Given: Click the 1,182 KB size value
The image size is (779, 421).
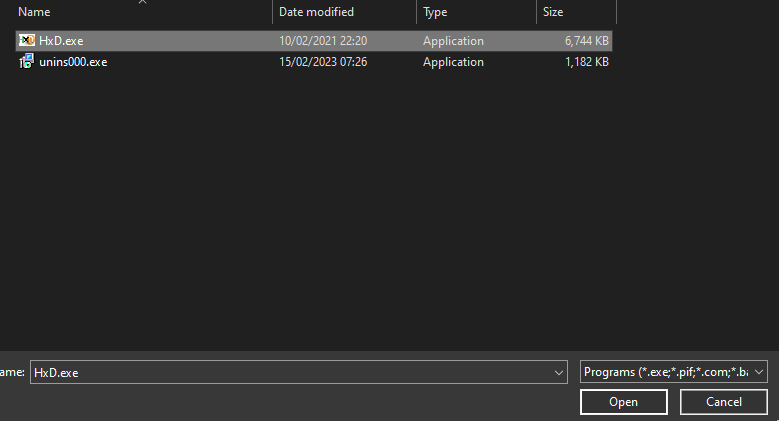Looking at the screenshot, I should coord(587,62).
